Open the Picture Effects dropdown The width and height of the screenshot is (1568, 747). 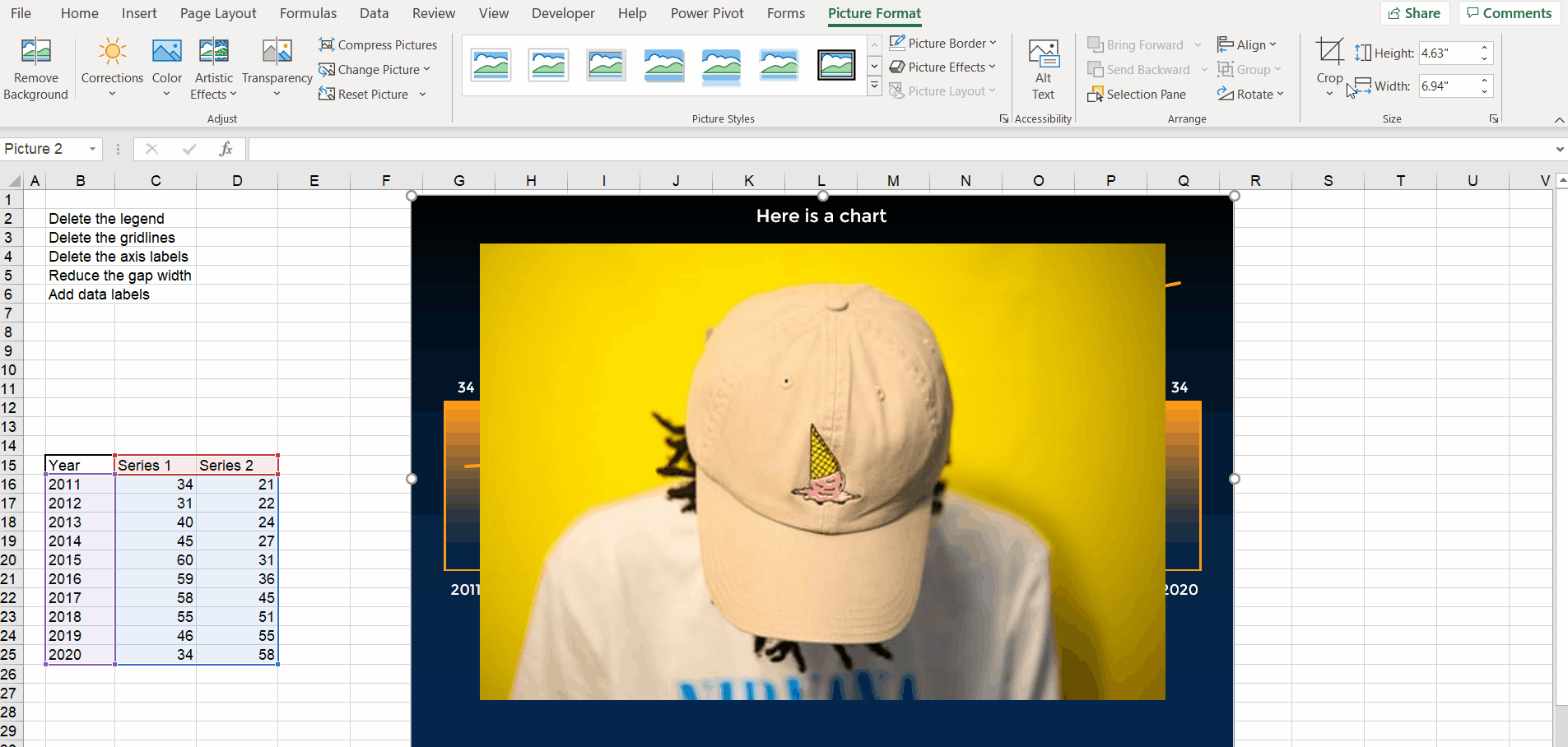coord(942,67)
